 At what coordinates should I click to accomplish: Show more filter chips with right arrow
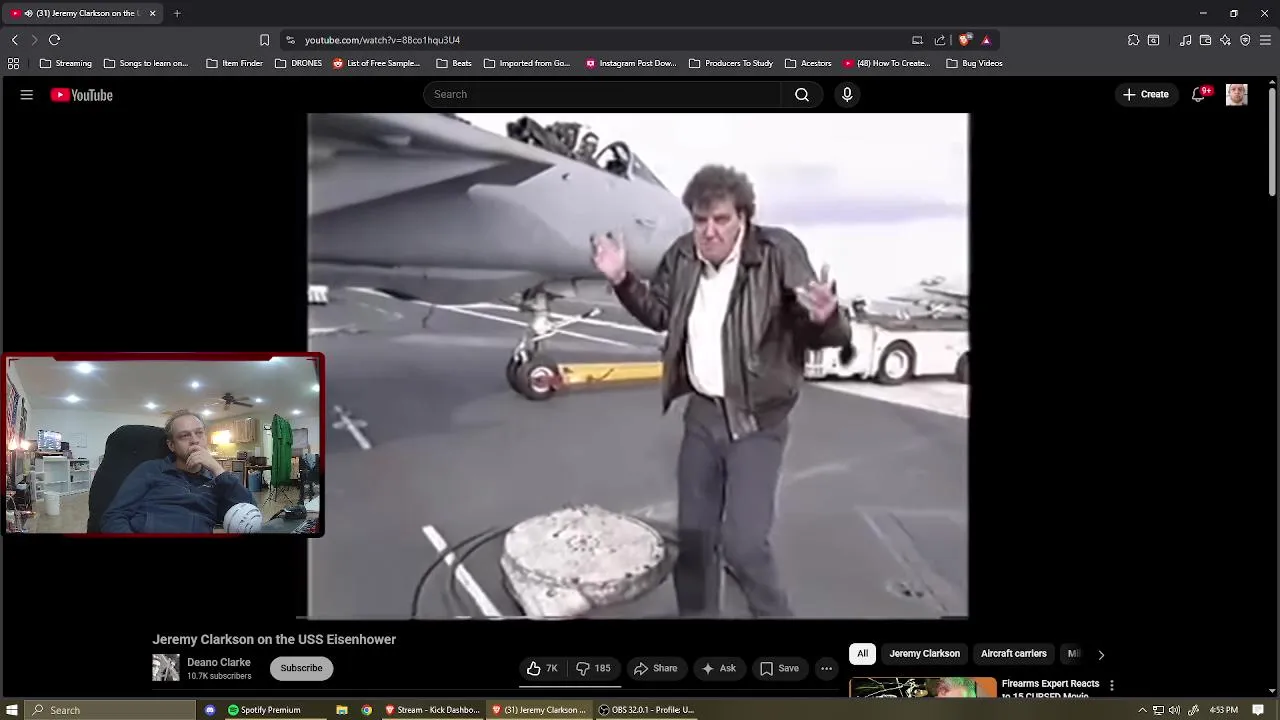click(x=1101, y=654)
